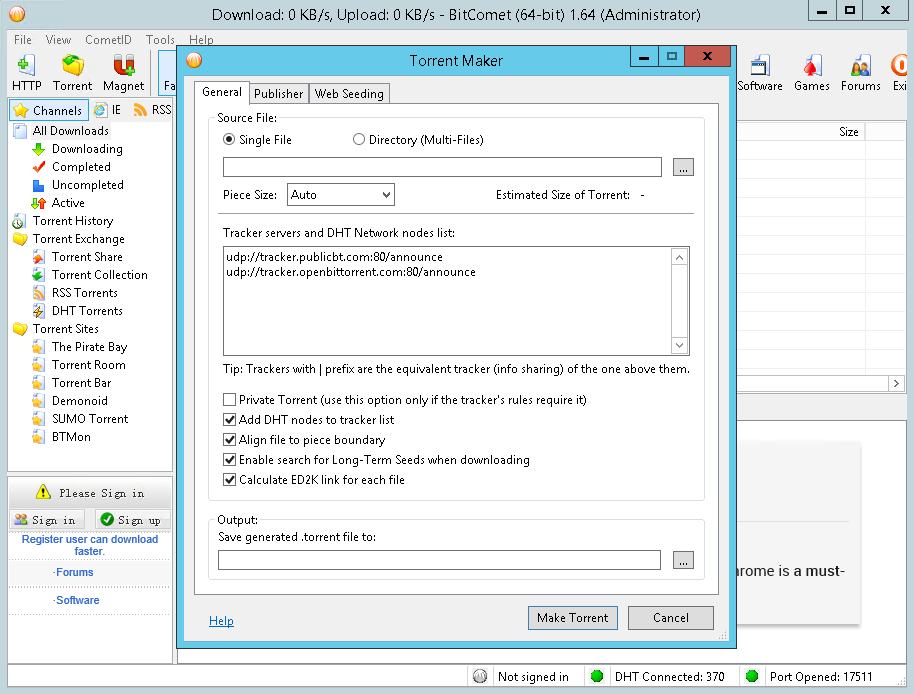Select the Single File radio button

pyautogui.click(x=229, y=139)
